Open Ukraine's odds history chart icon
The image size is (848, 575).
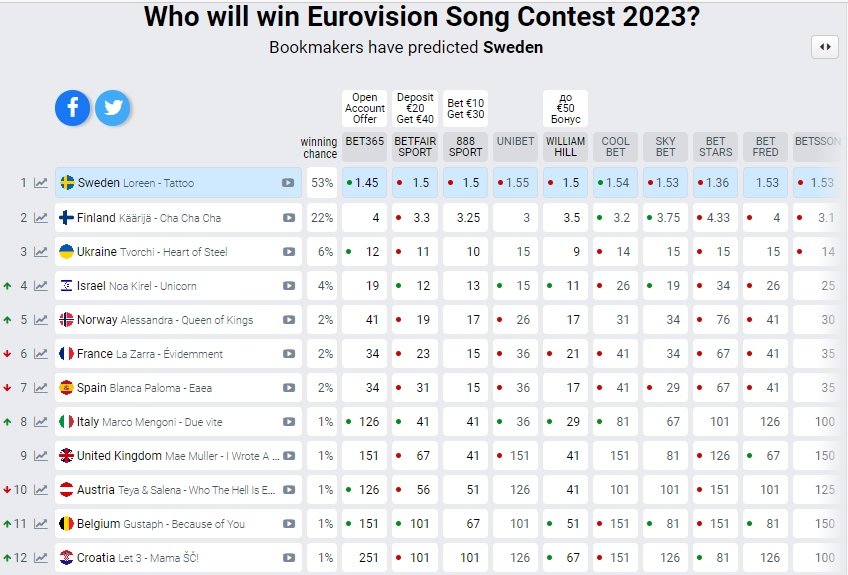[41, 252]
